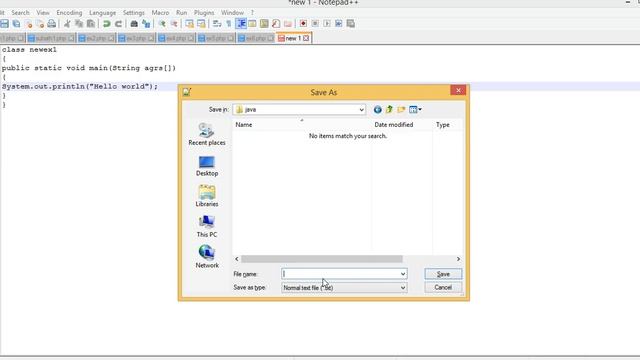Click Save All icon in Notepad++ toolbar
The width and height of the screenshot is (640, 360).
click(x=16, y=24)
